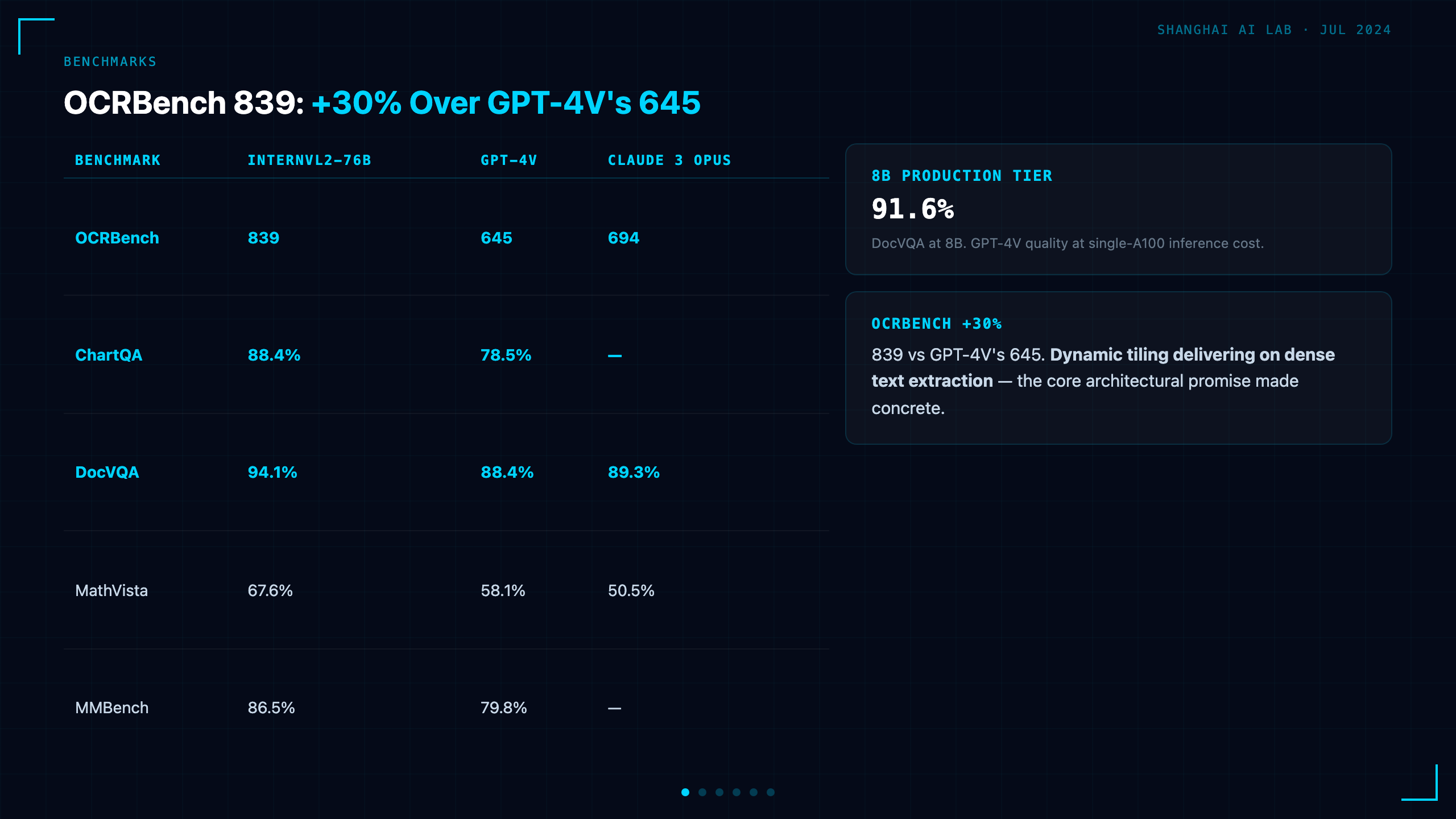Click the ChartQA benchmark row label
The height and width of the screenshot is (819, 1456).
click(109, 355)
